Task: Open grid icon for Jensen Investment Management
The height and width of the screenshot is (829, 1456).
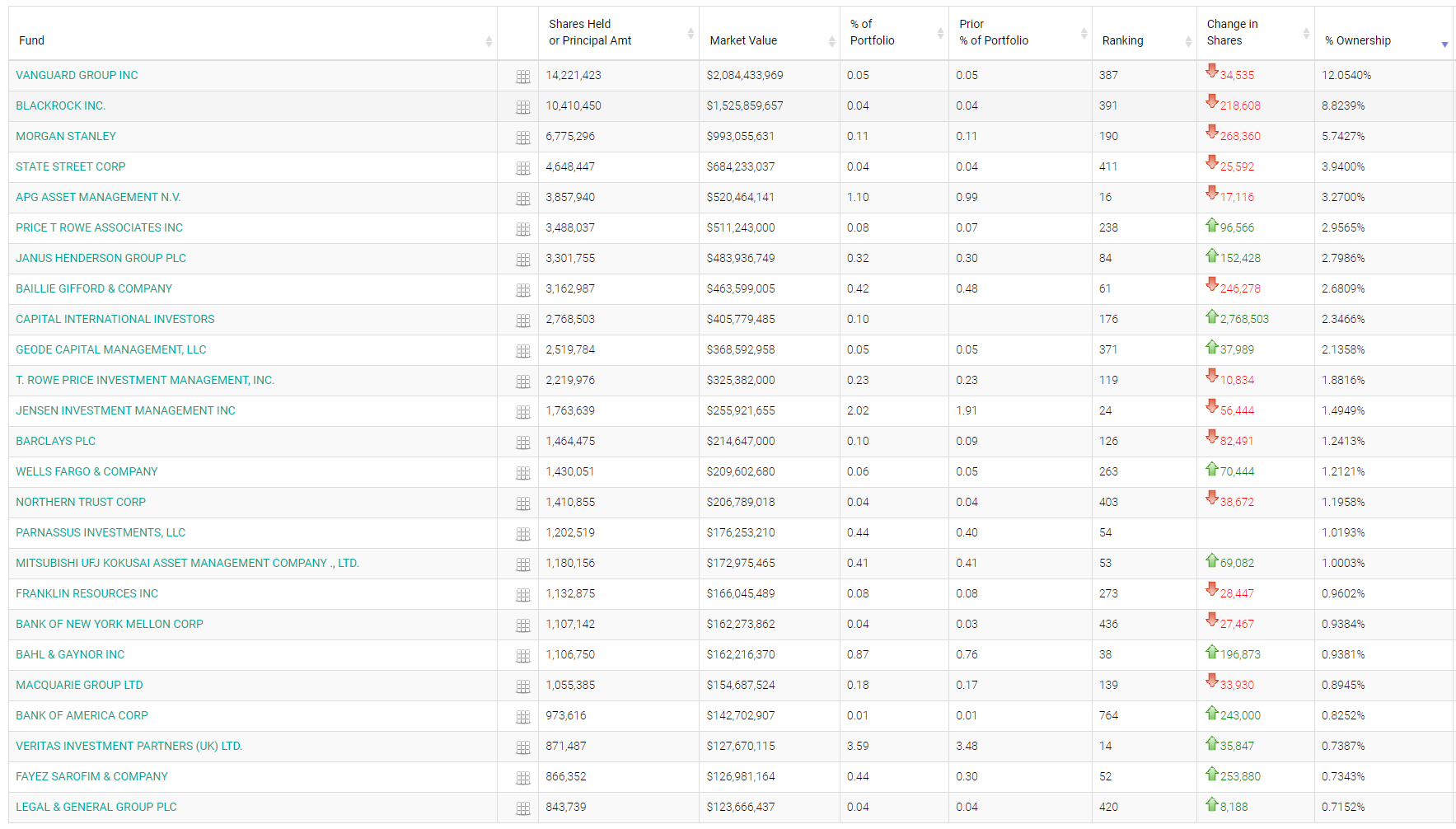Action: (522, 412)
